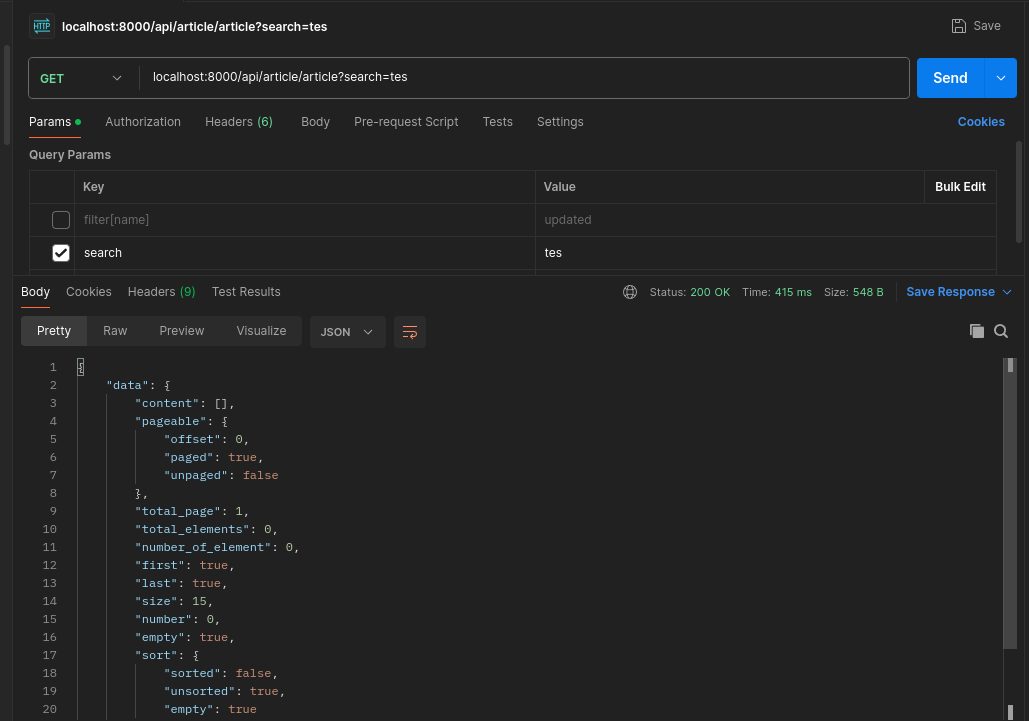Screen dimensions: 1029x721
Task: Click the HTTP request icon beside the title
Action: pyautogui.click(x=41, y=26)
